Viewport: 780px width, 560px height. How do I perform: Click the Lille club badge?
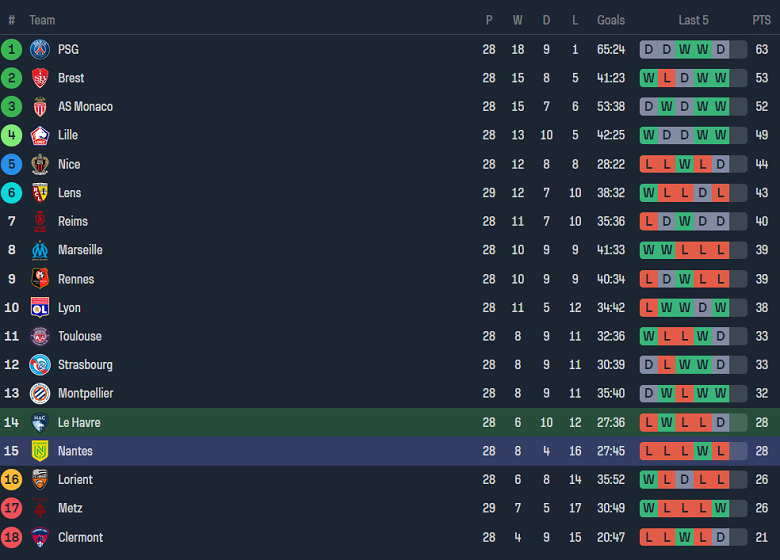[40, 135]
